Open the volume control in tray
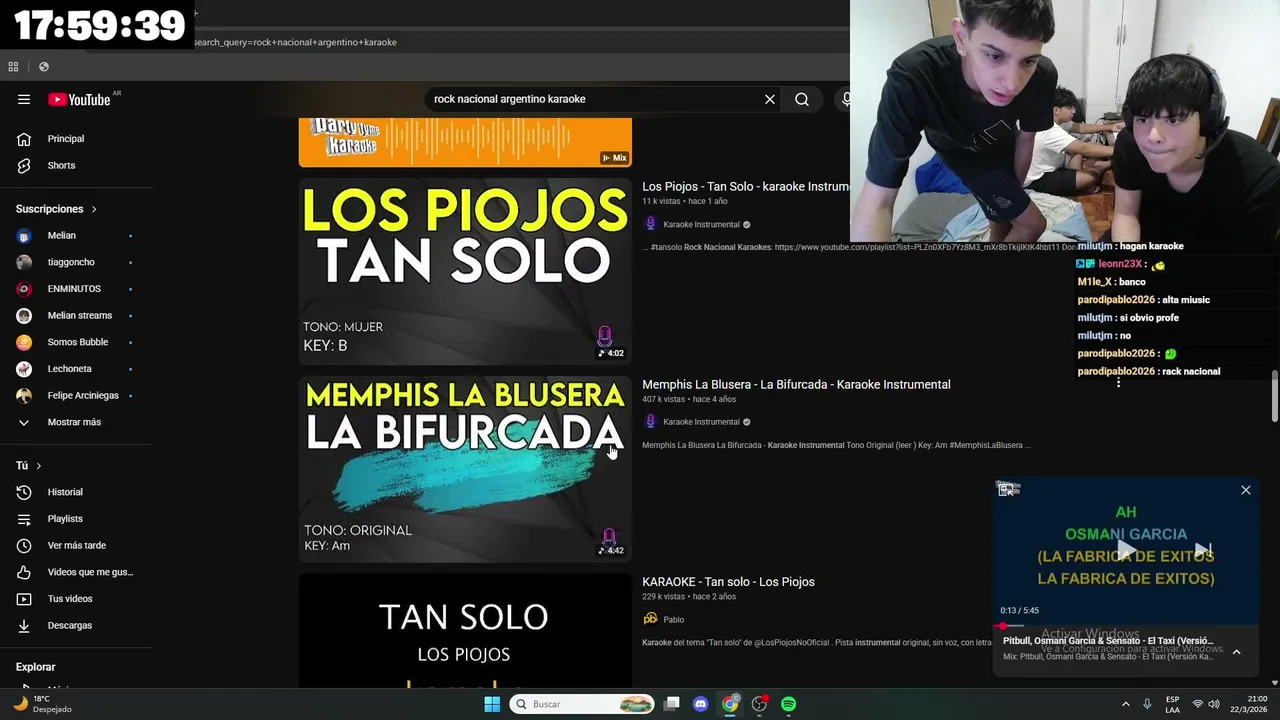 click(x=1214, y=704)
